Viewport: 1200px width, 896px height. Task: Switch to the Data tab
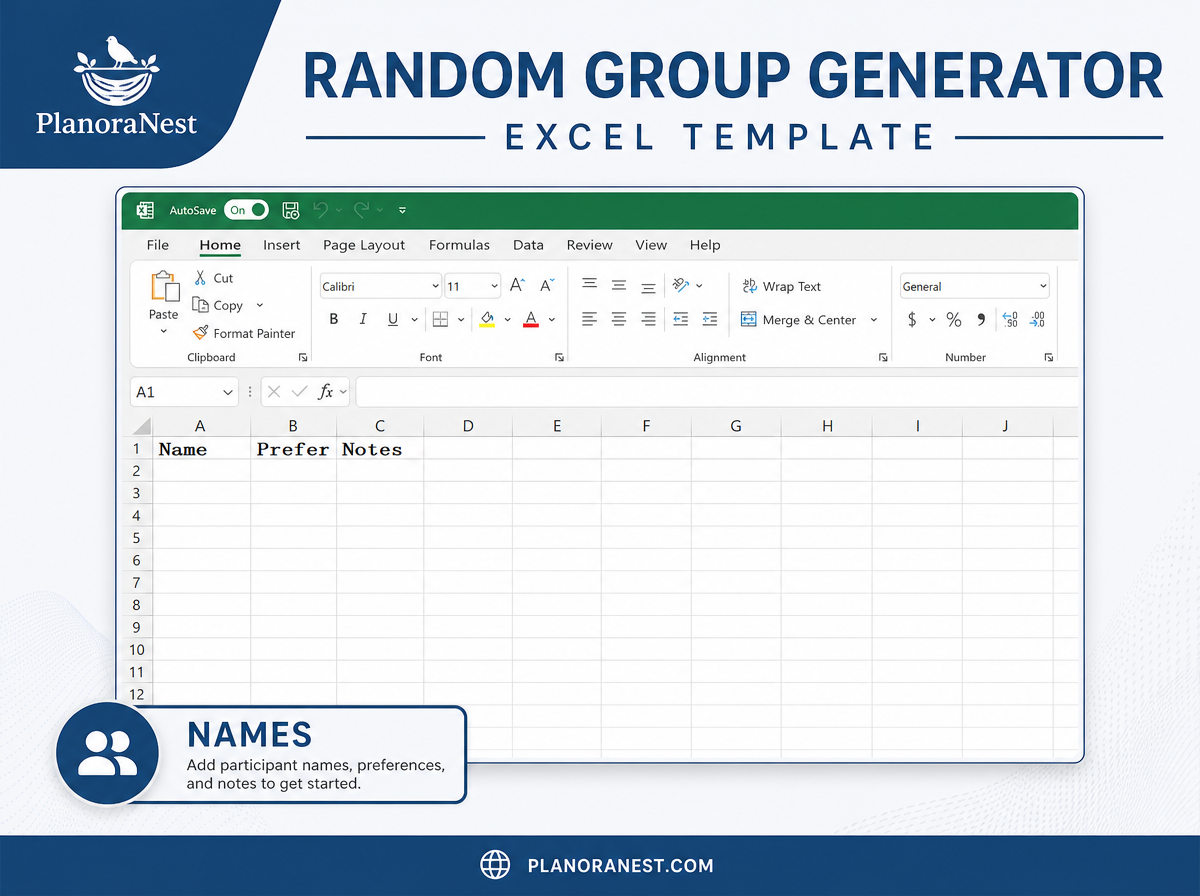528,245
